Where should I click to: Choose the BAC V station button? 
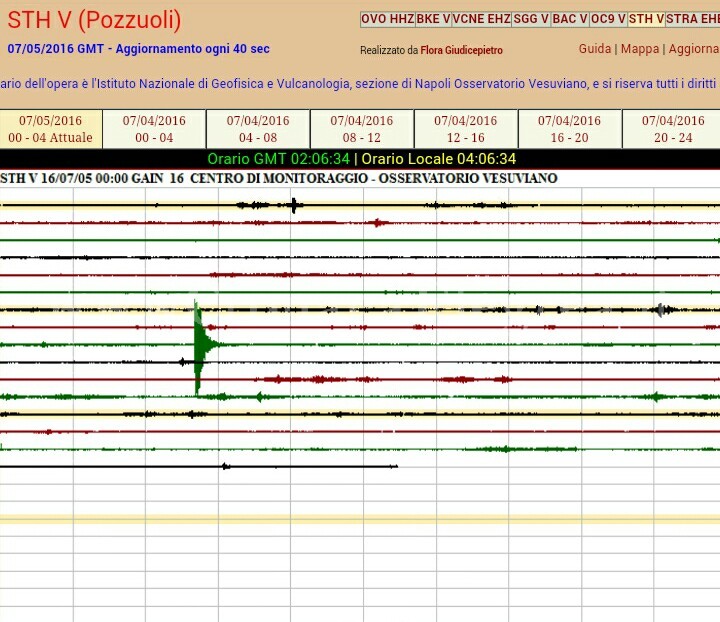pos(570,19)
